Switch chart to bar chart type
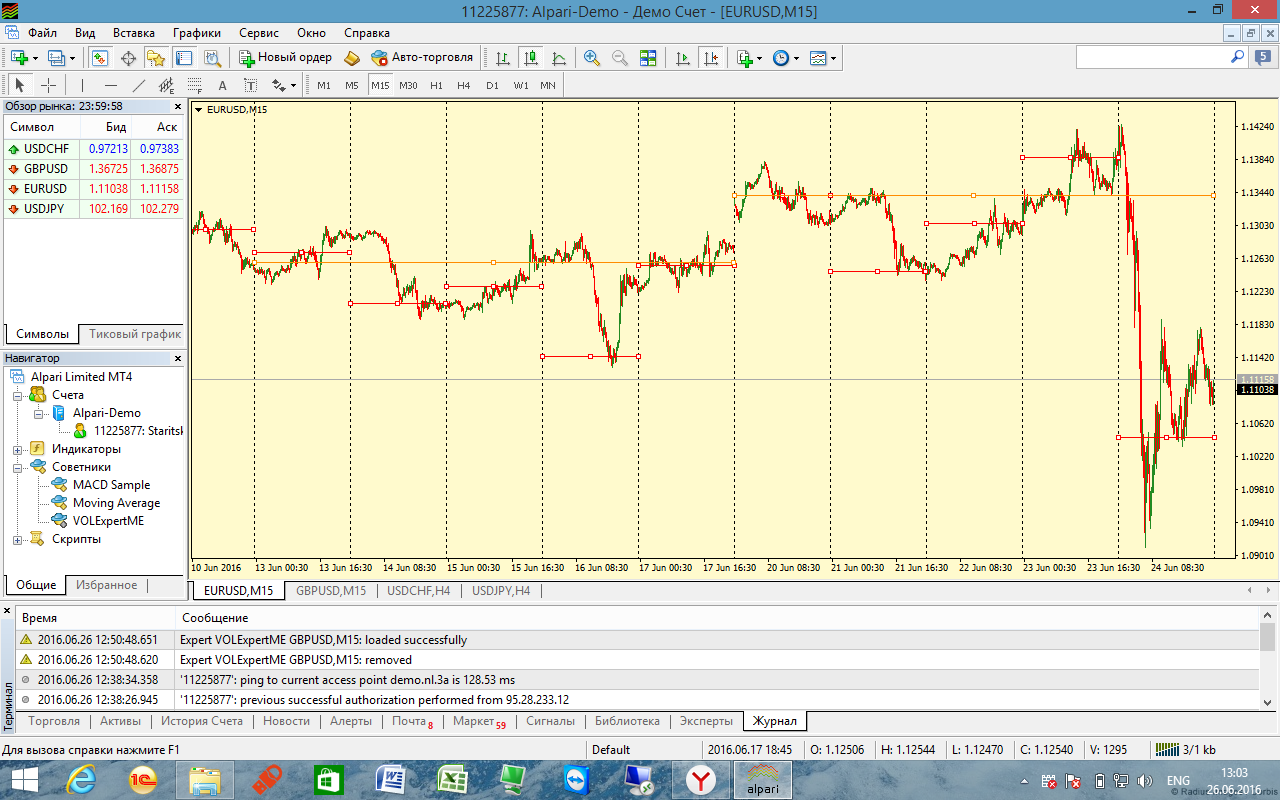Viewport: 1280px width, 800px height. [503, 58]
